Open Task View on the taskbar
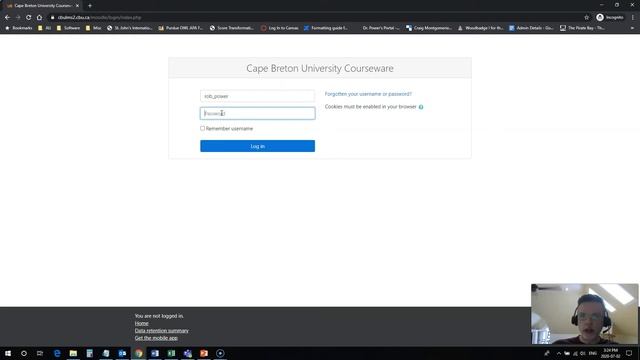The height and width of the screenshot is (360, 640). [x=40, y=353]
